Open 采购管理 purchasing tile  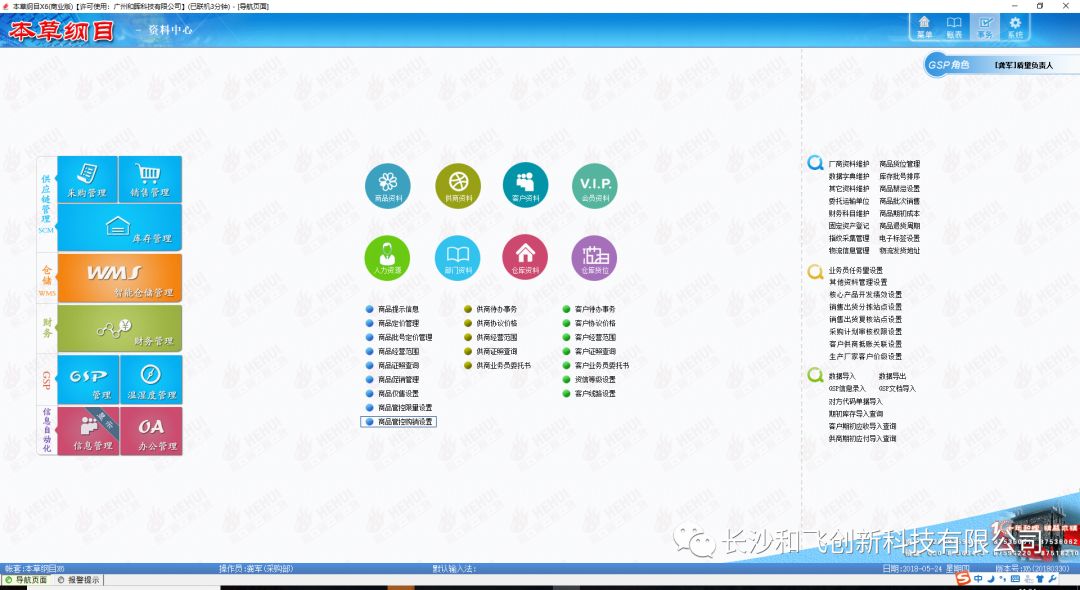[x=87, y=179]
